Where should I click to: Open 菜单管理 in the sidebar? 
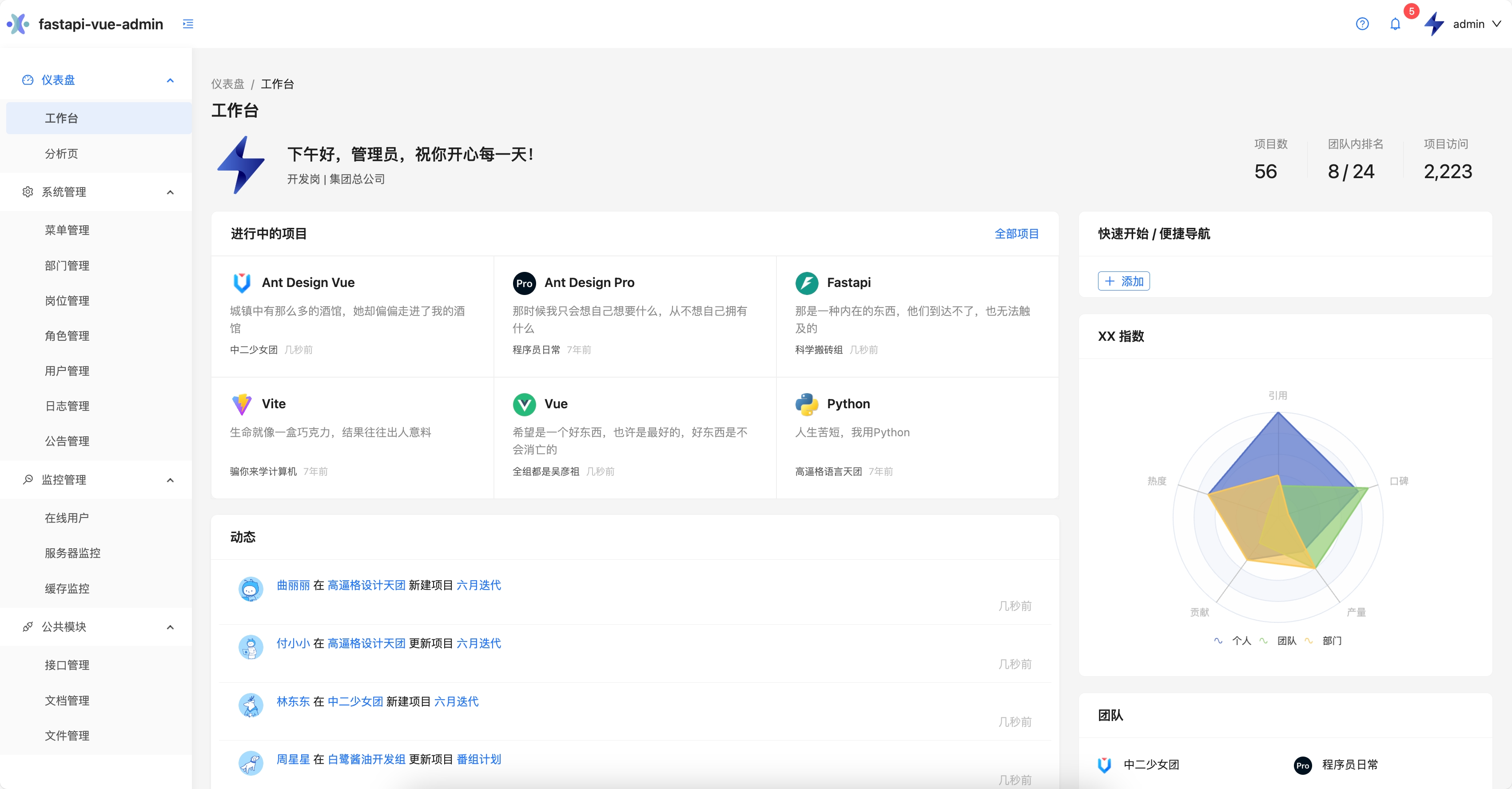99,230
